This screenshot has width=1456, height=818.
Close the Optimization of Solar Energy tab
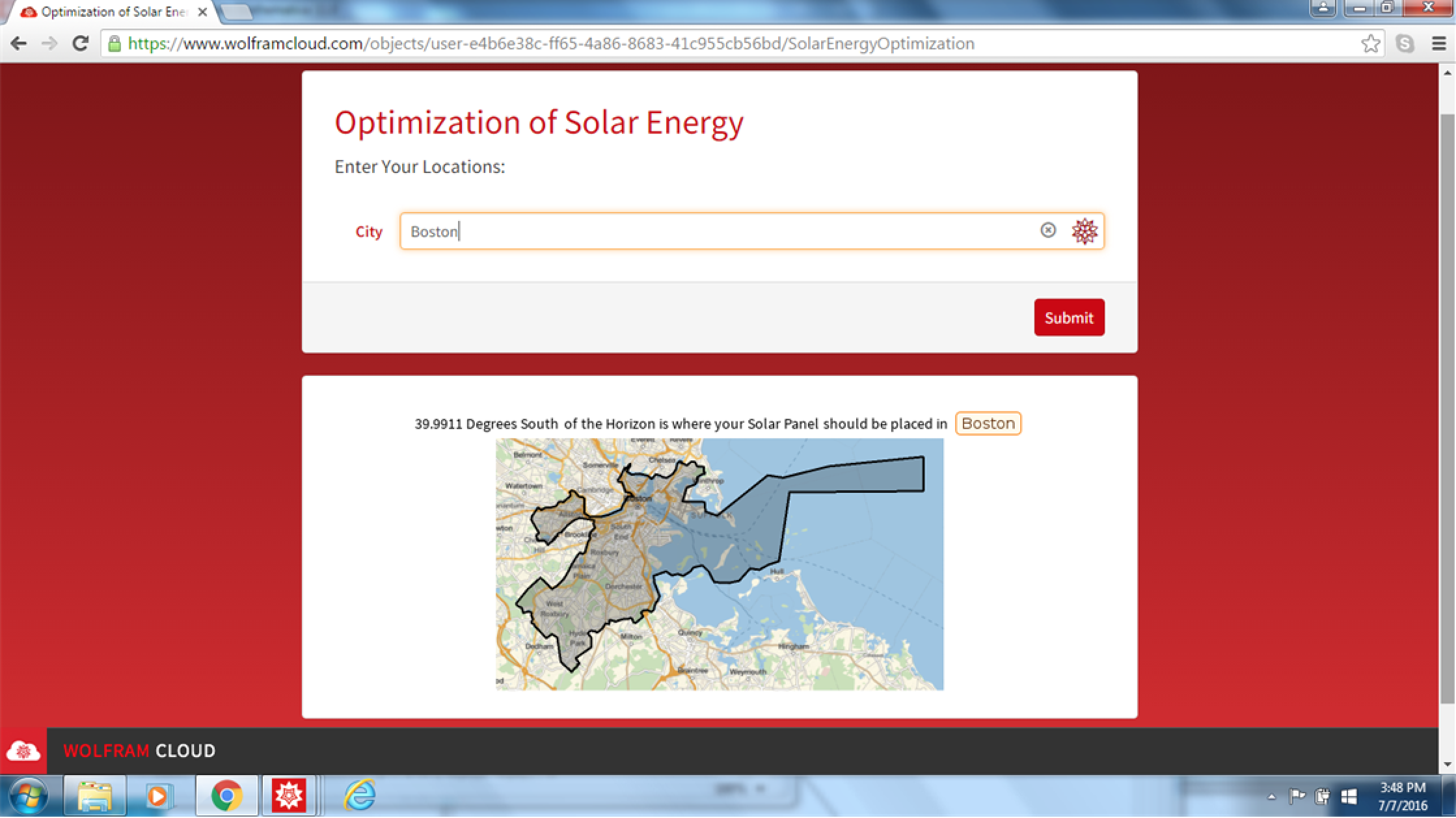(x=202, y=12)
